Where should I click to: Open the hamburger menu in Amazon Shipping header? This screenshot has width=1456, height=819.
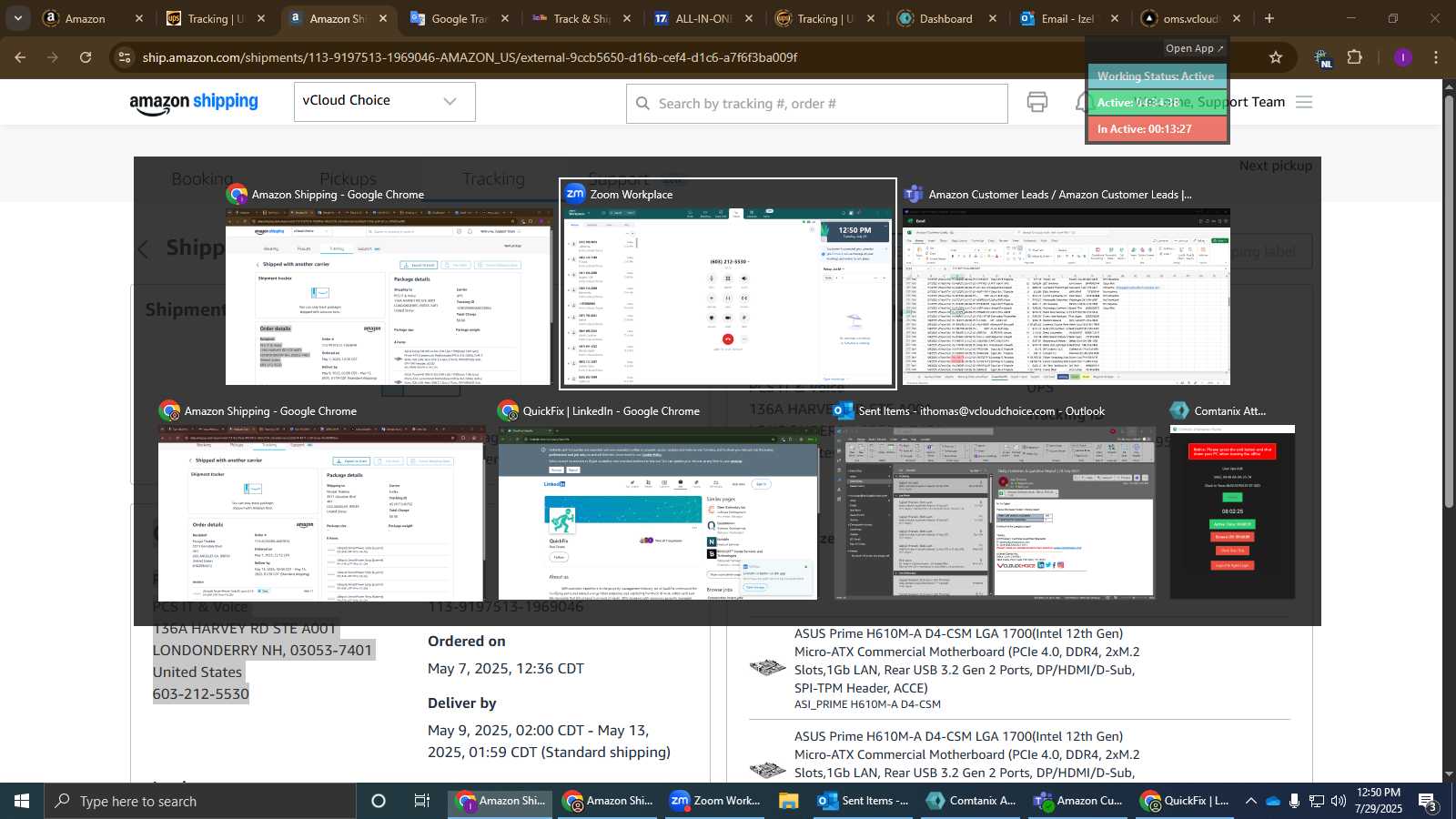tap(1304, 102)
